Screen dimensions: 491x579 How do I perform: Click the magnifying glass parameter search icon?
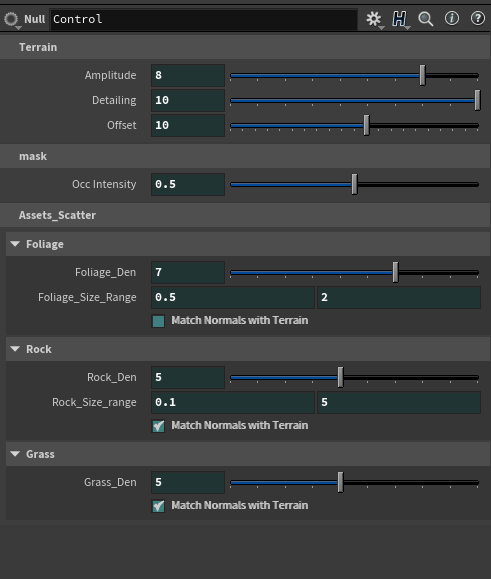(426, 19)
